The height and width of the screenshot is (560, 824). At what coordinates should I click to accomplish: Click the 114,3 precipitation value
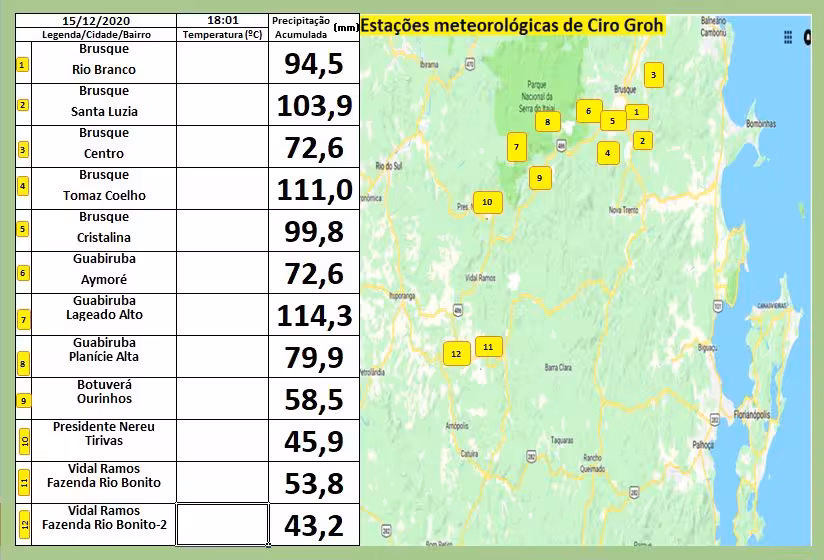[x=314, y=315]
